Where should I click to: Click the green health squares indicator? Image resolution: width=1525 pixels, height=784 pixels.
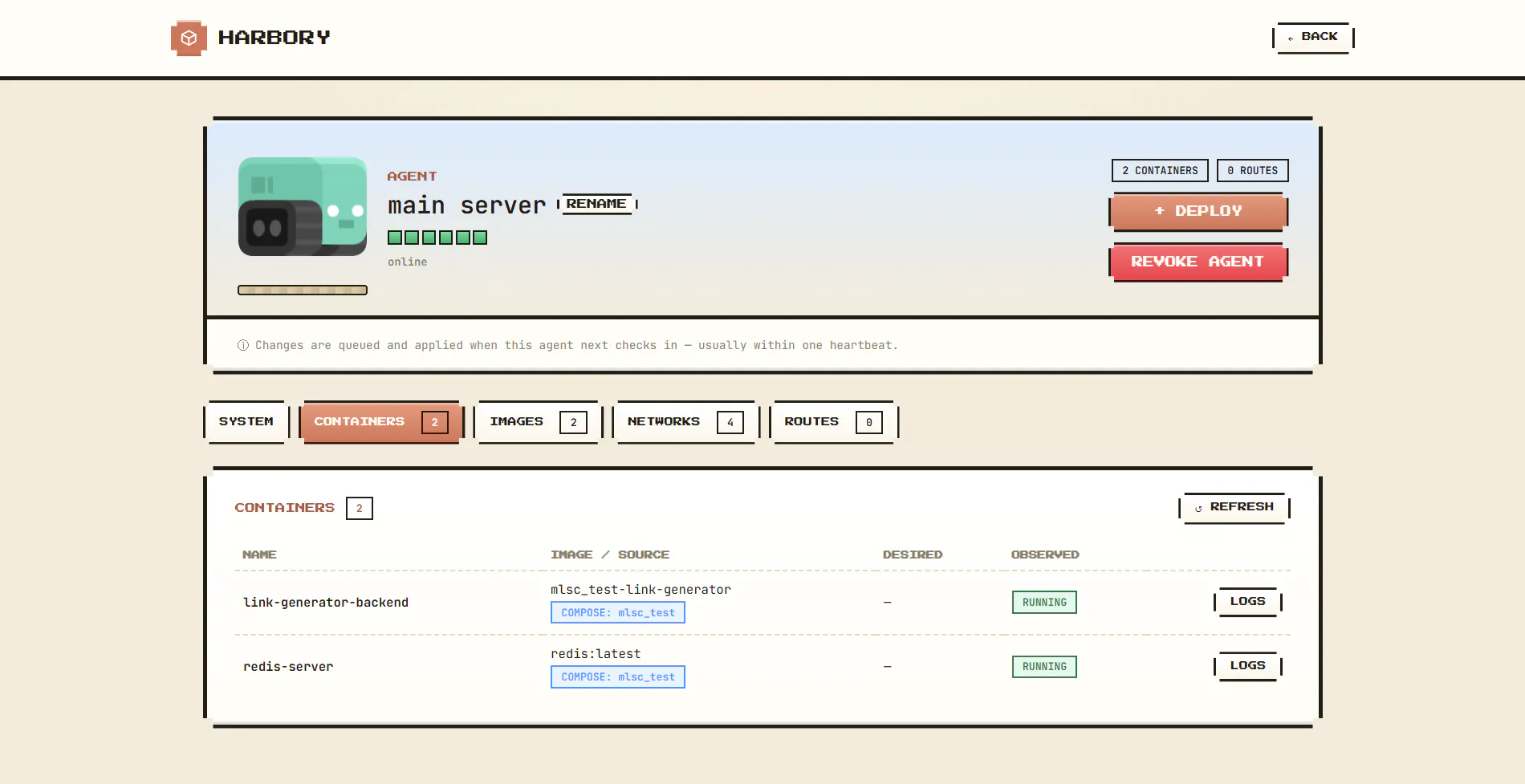437,238
